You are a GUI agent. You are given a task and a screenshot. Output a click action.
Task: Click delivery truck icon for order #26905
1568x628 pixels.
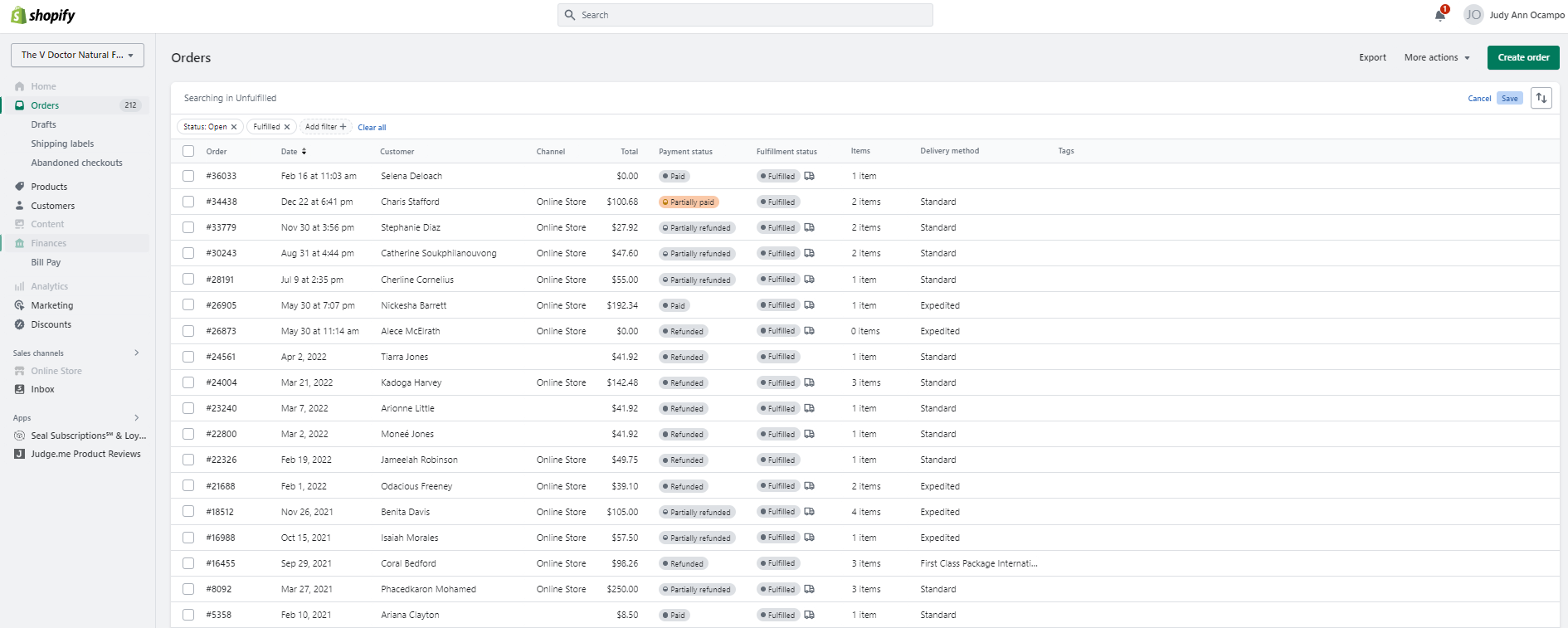coord(810,305)
